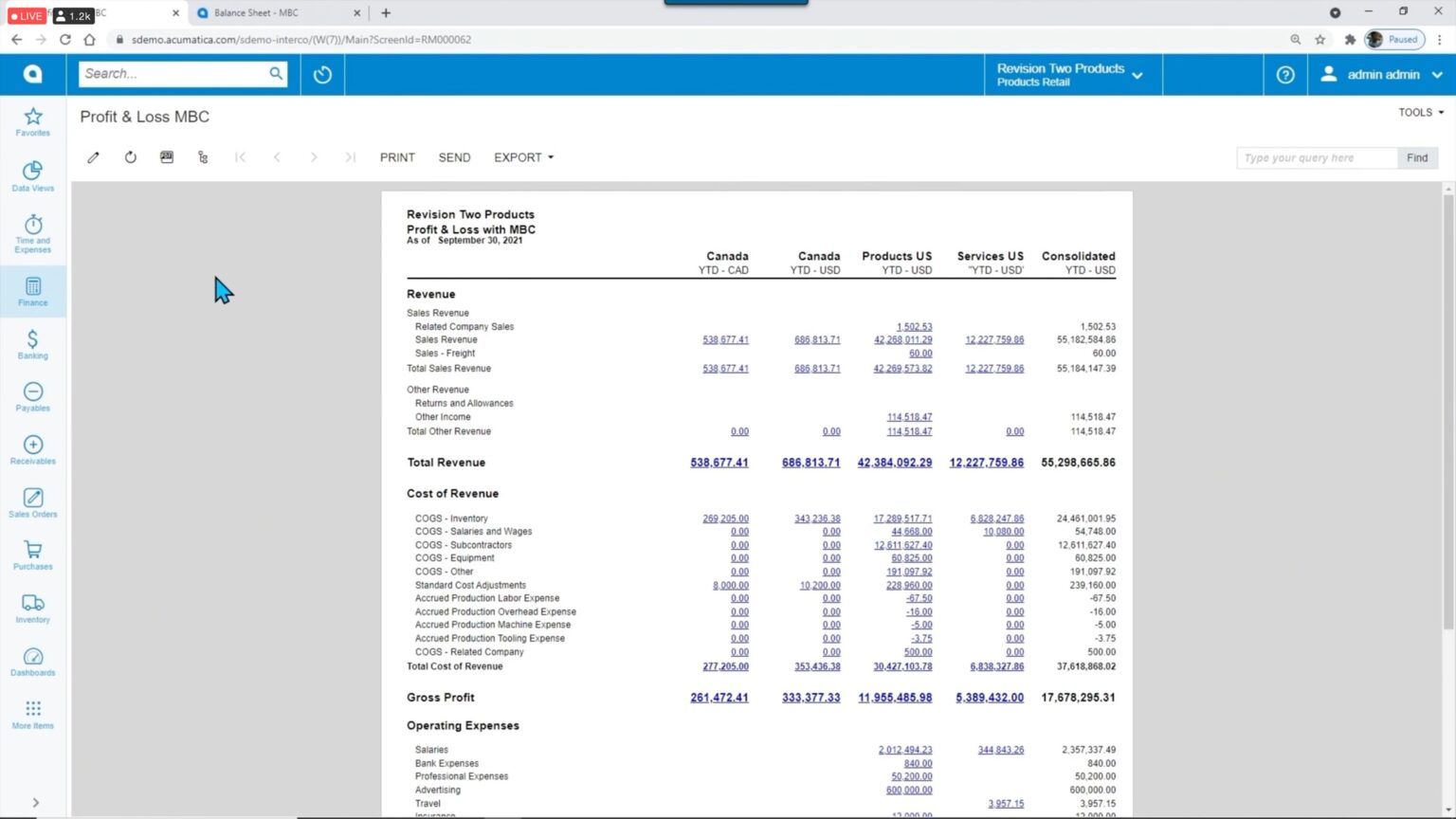Viewport: 1456px width, 819px height.
Task: Open the EXPORT dropdown
Action: pos(522,157)
